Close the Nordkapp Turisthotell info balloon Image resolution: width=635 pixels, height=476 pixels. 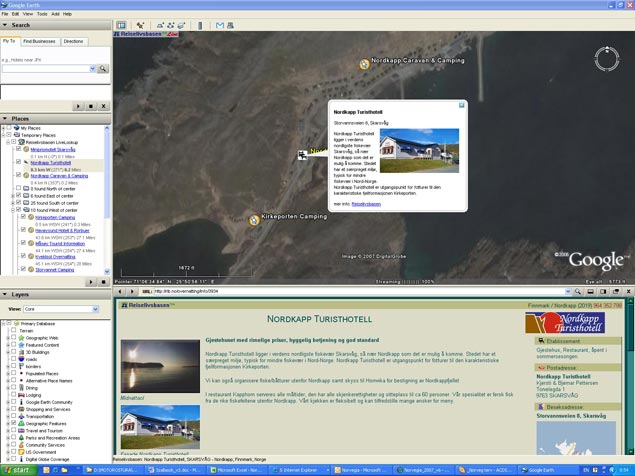click(x=461, y=105)
